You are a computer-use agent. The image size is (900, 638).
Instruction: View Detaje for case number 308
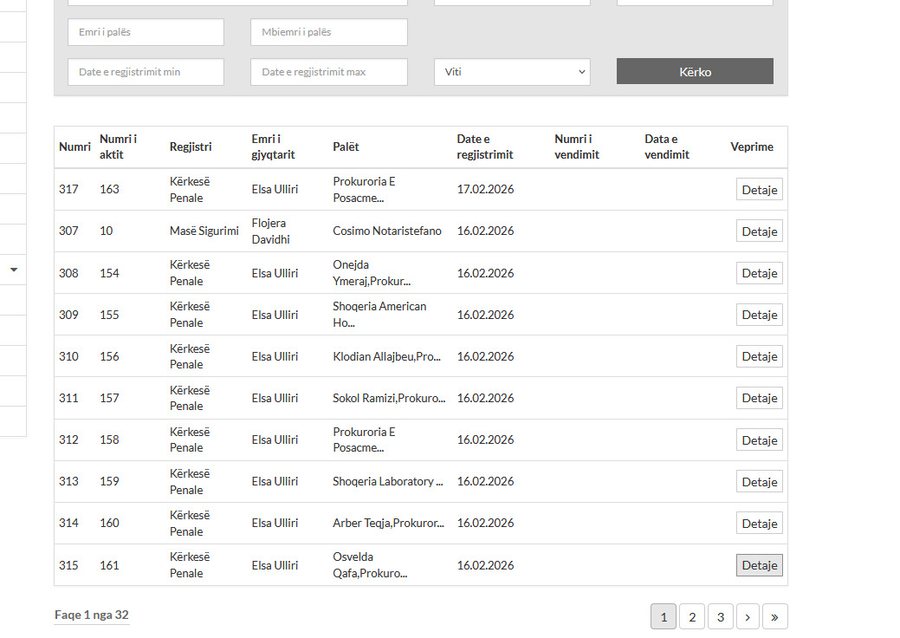click(759, 273)
